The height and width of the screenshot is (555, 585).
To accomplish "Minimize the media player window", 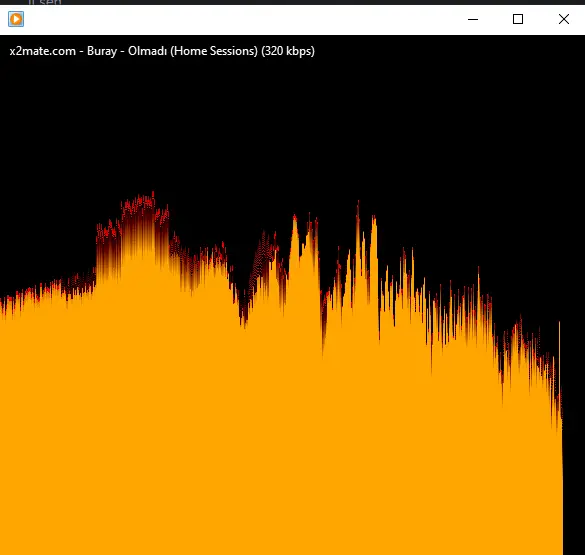I will pyautogui.click(x=473, y=19).
